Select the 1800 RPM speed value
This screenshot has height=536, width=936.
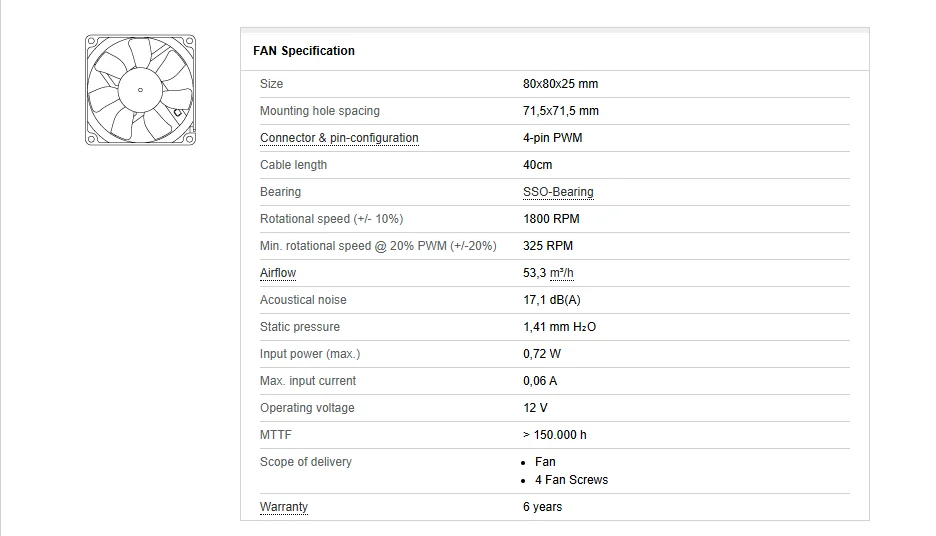tap(551, 219)
